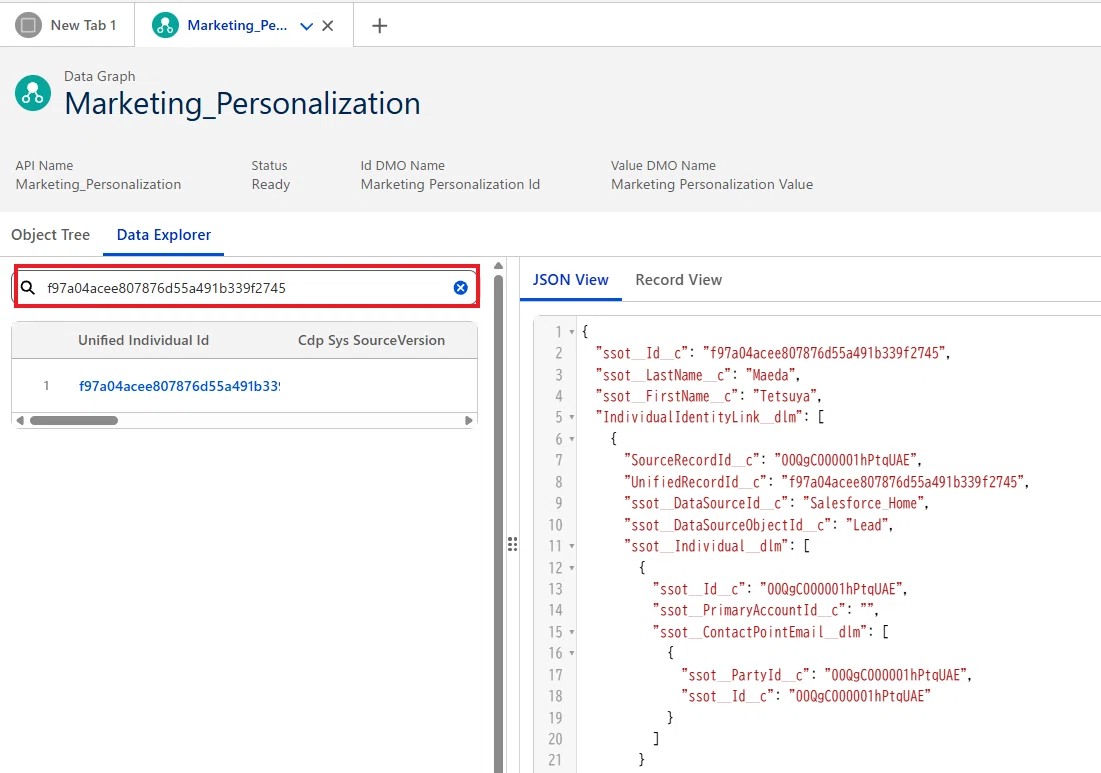Collapse ssot__Individual__dlm array at line 11
The width and height of the screenshot is (1101, 773).
coord(572,546)
